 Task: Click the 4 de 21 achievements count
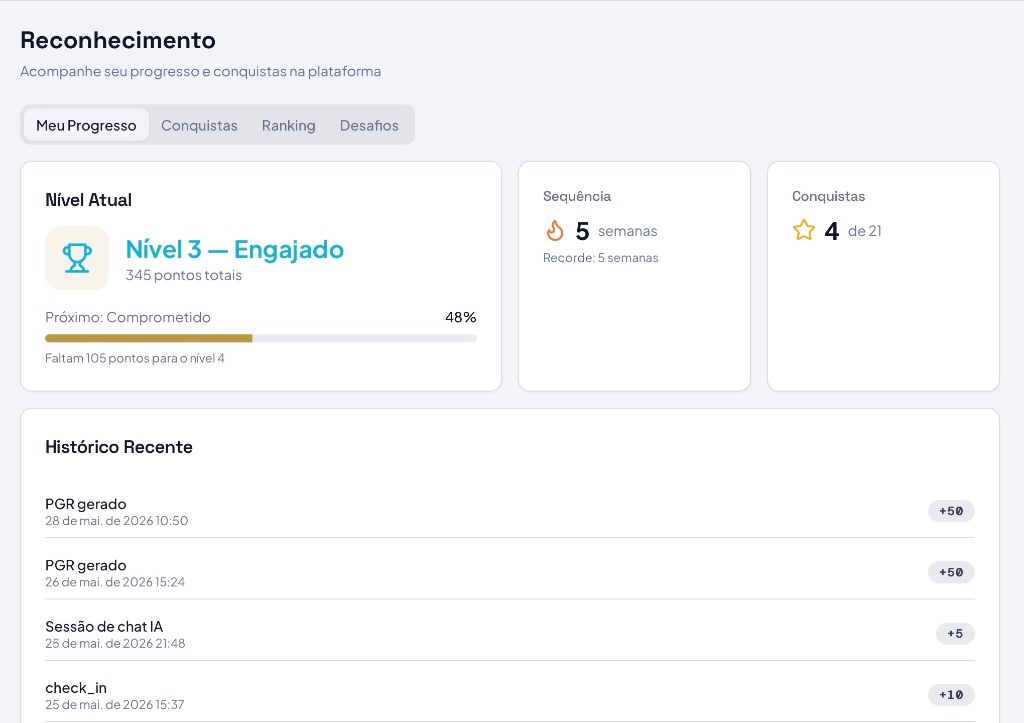pos(853,231)
